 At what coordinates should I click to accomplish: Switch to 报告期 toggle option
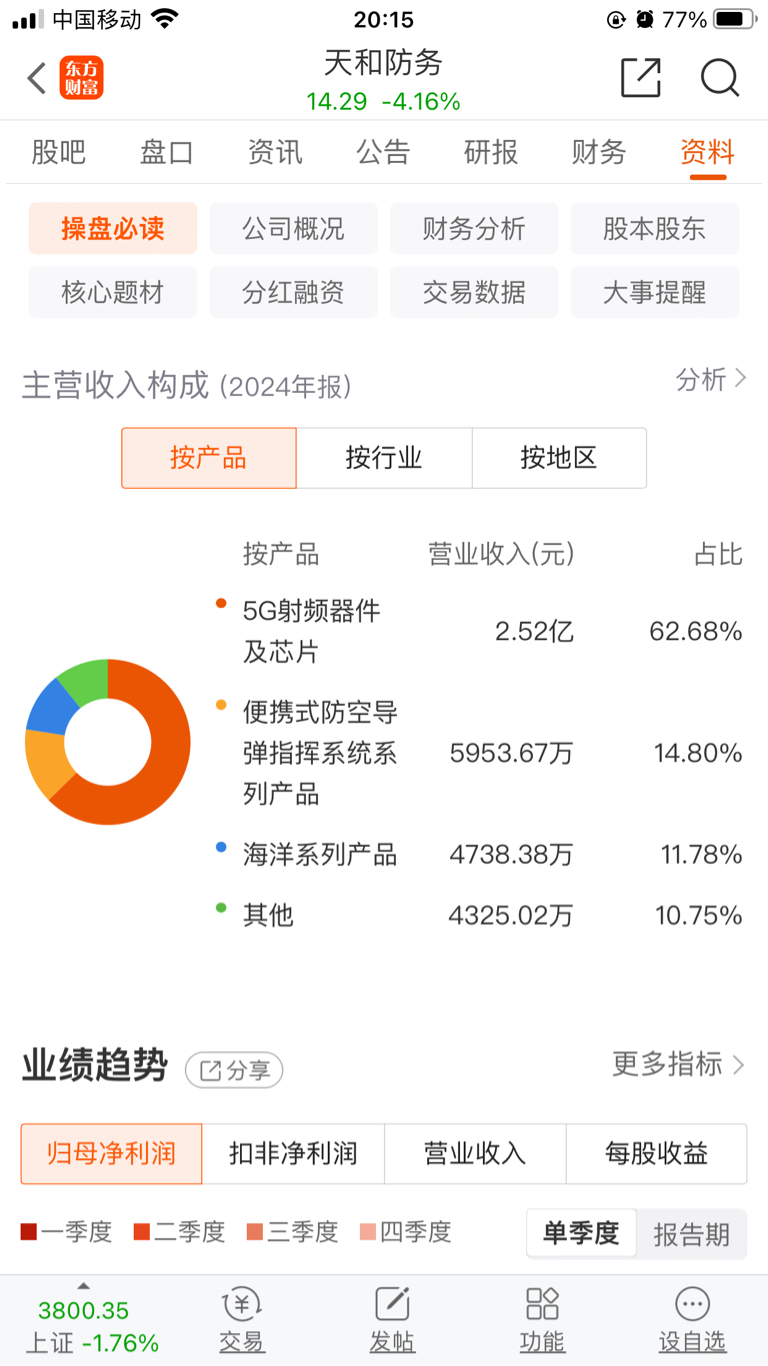[x=691, y=1234]
